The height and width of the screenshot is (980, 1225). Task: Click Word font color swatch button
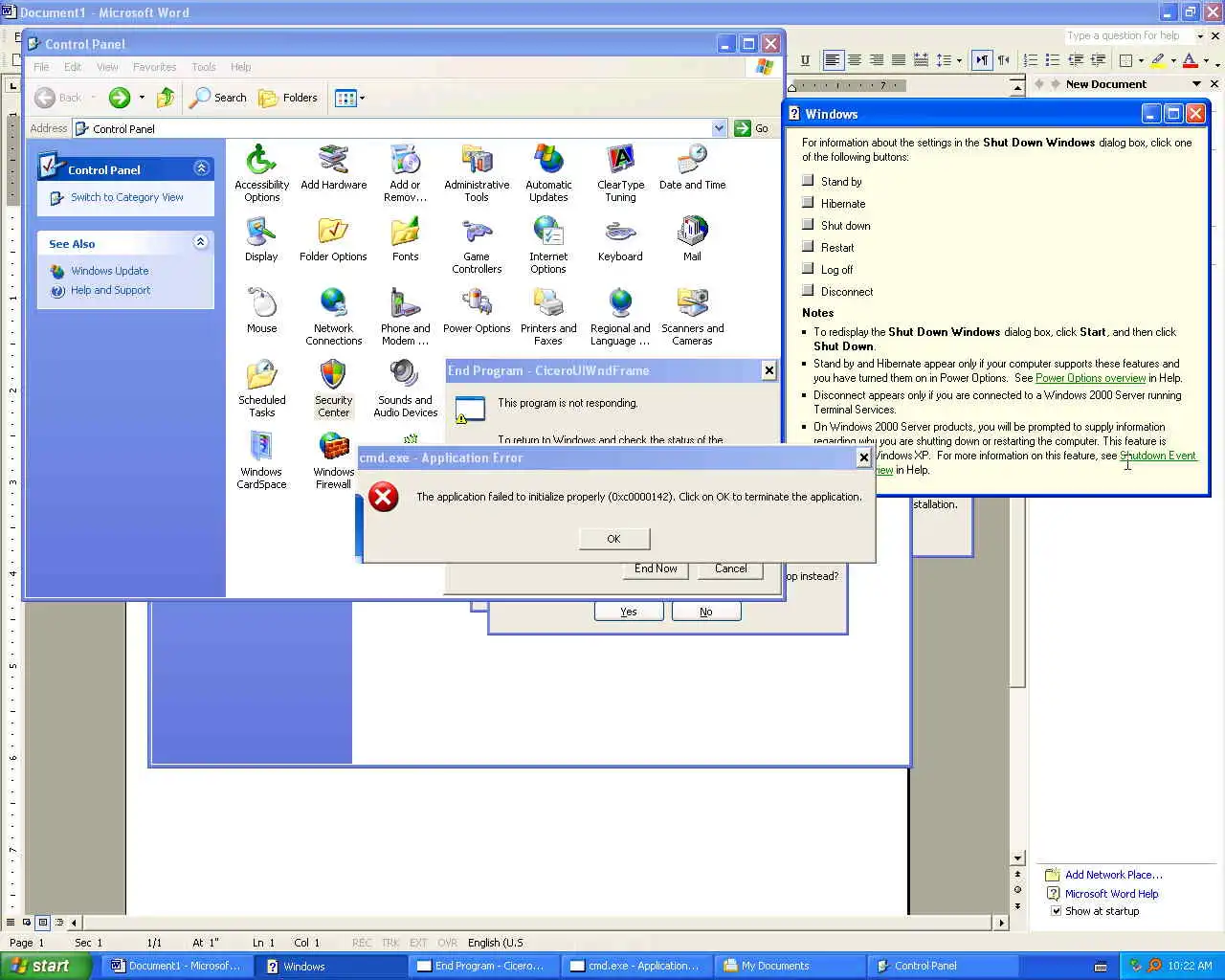1190,60
